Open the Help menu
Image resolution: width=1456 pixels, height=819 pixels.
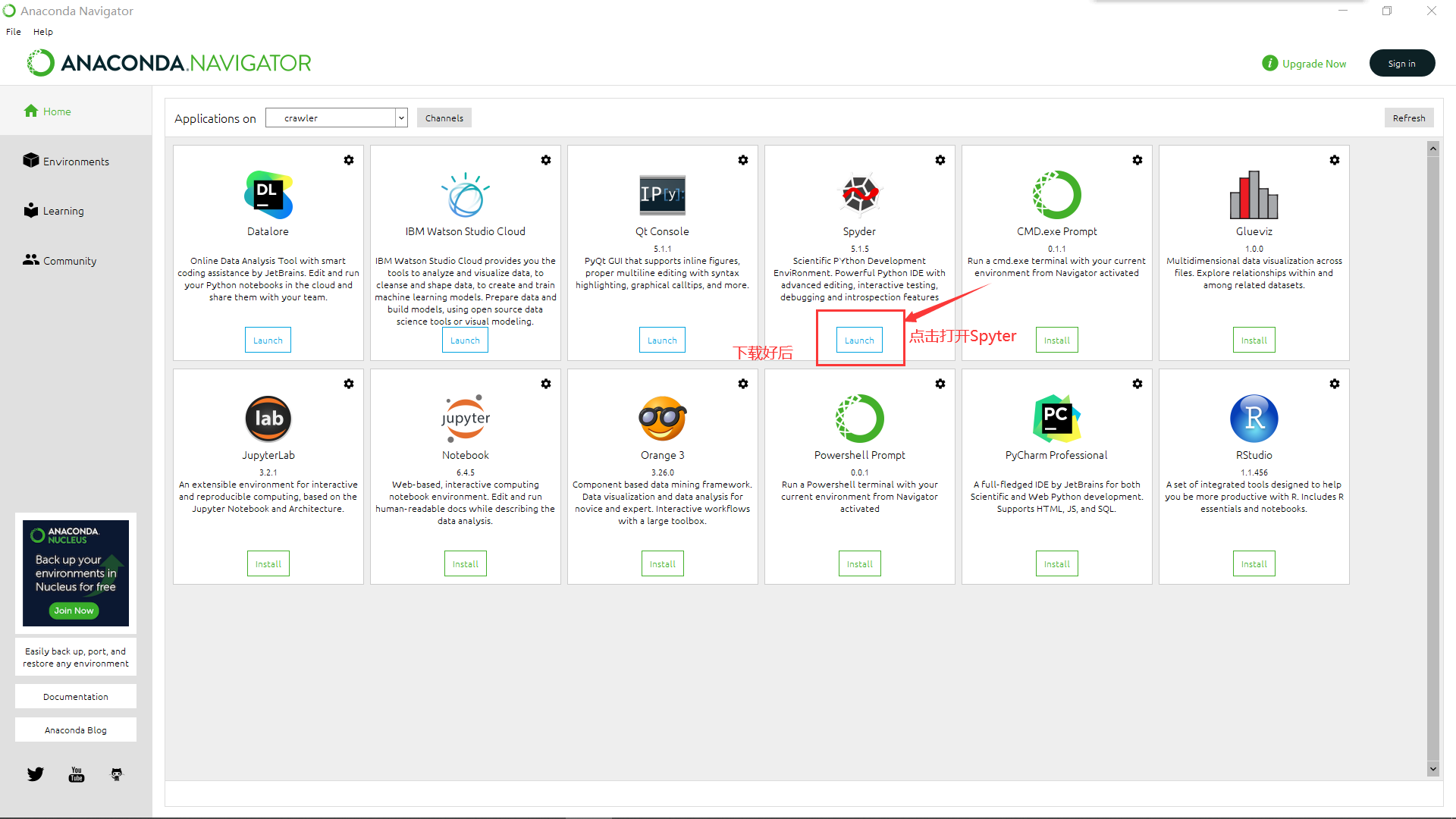[43, 32]
